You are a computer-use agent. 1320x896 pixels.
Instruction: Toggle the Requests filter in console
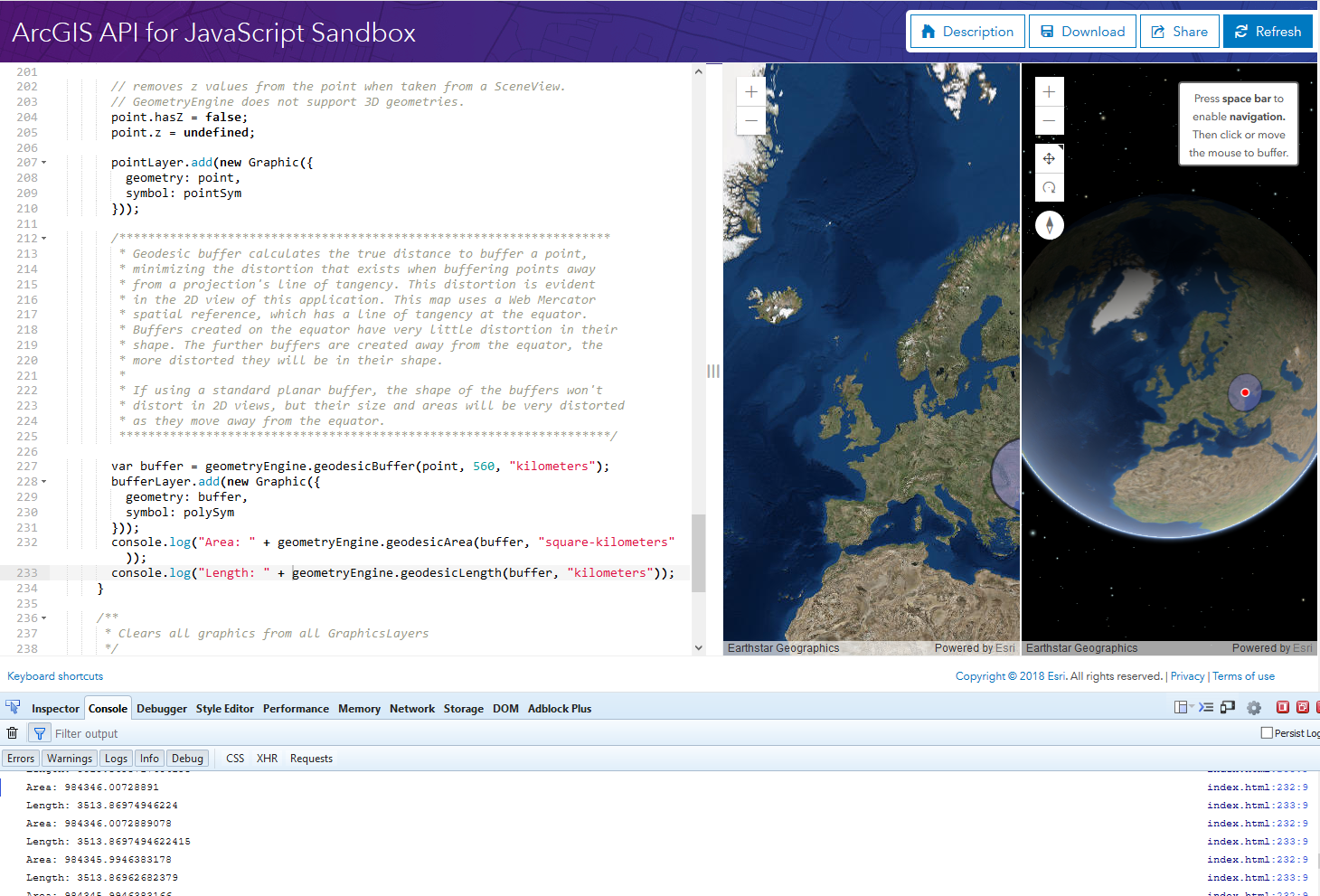(x=311, y=759)
